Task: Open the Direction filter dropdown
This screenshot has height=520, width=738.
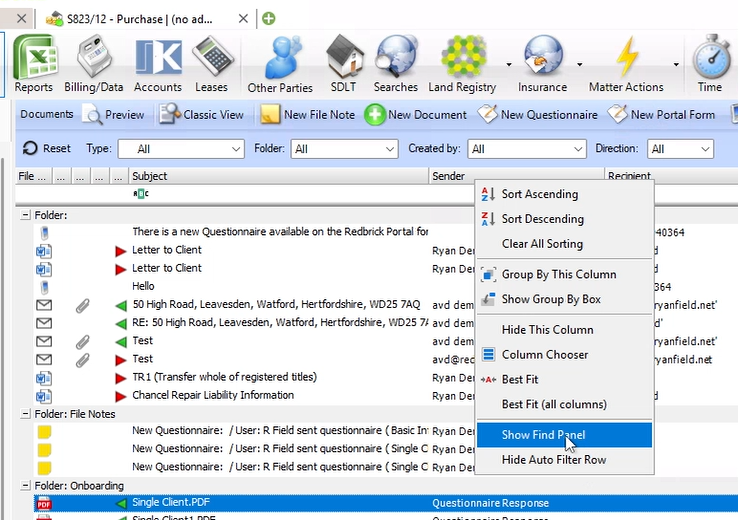Action: click(x=680, y=149)
